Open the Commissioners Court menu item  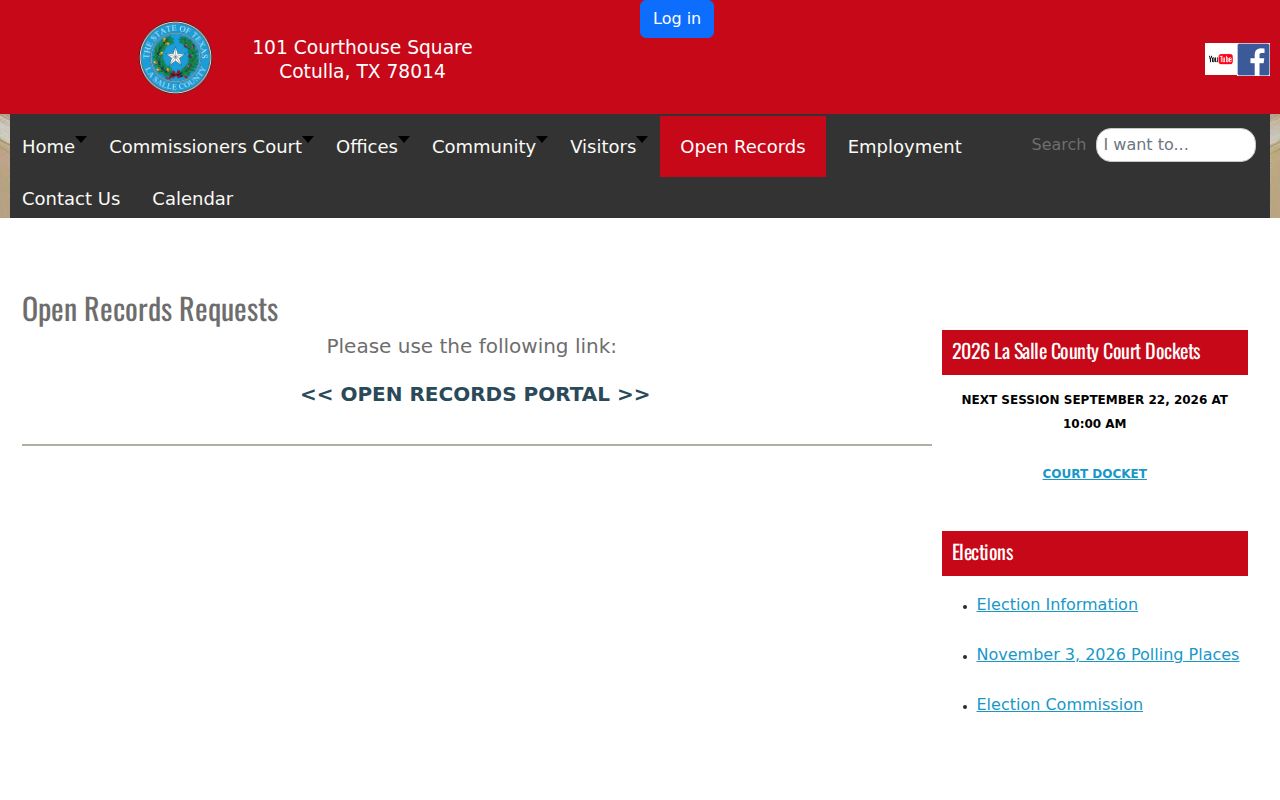[x=205, y=147]
